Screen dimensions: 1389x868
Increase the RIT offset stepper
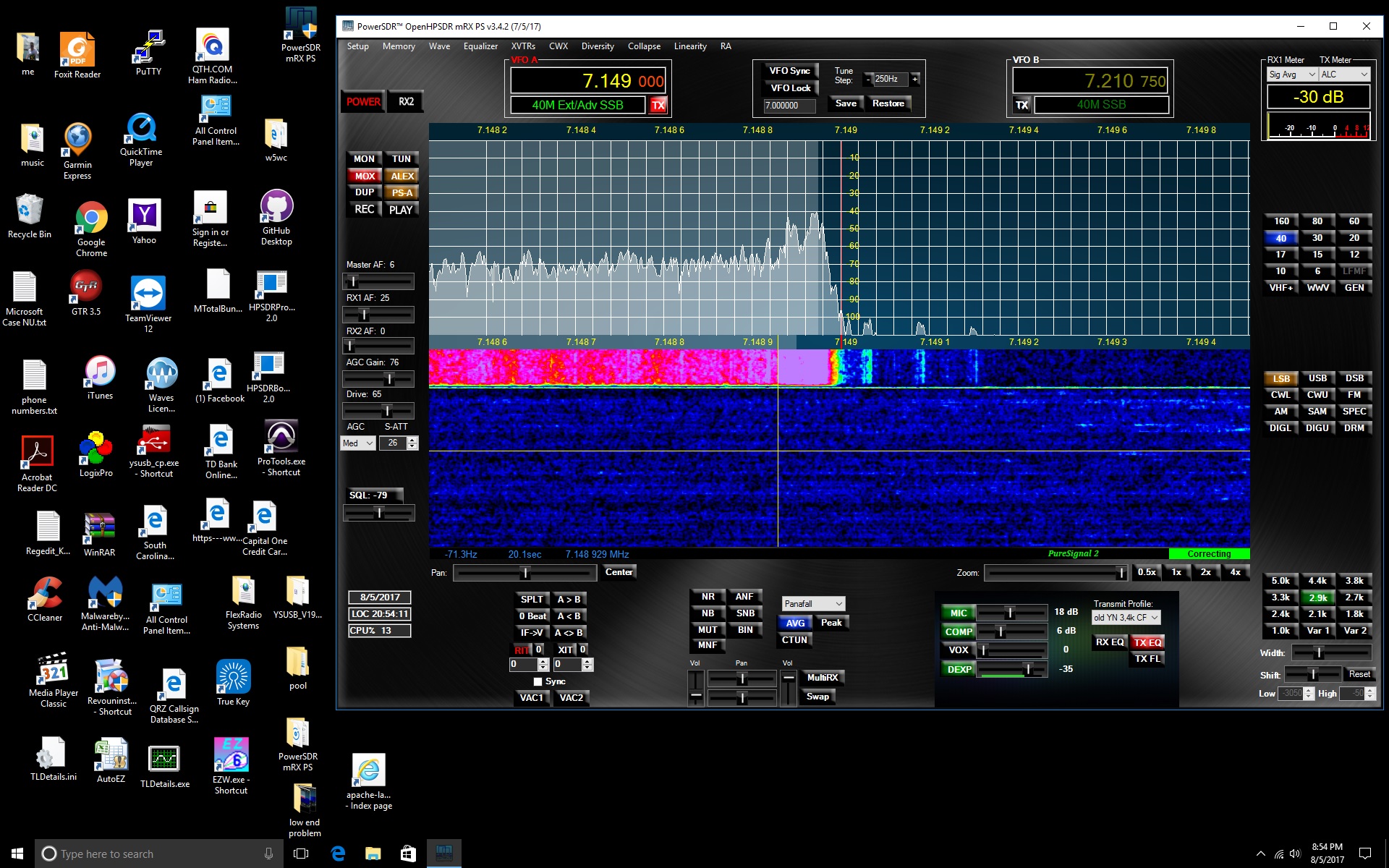[x=543, y=661]
